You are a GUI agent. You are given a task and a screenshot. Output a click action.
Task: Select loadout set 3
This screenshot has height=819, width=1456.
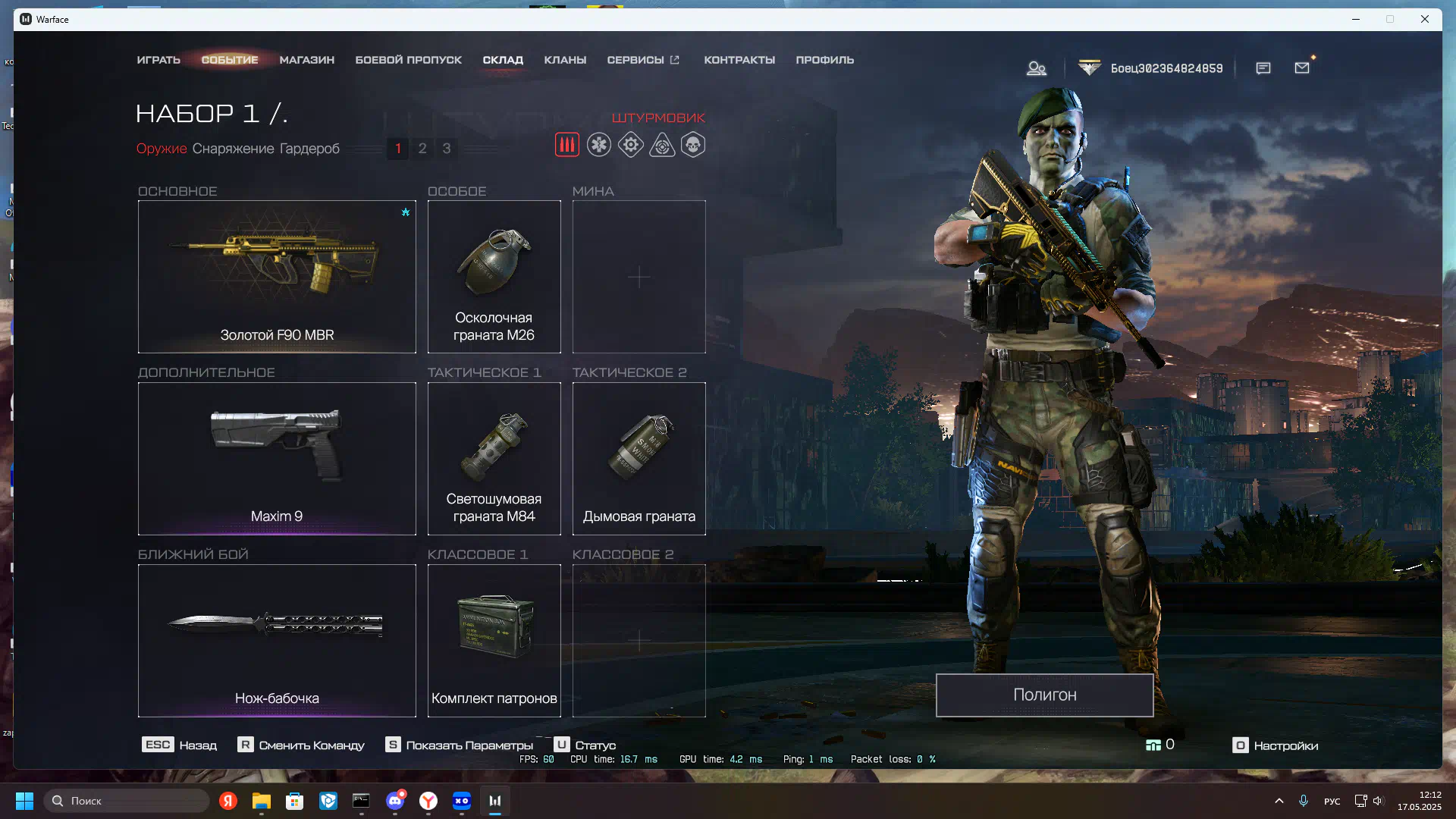click(447, 149)
